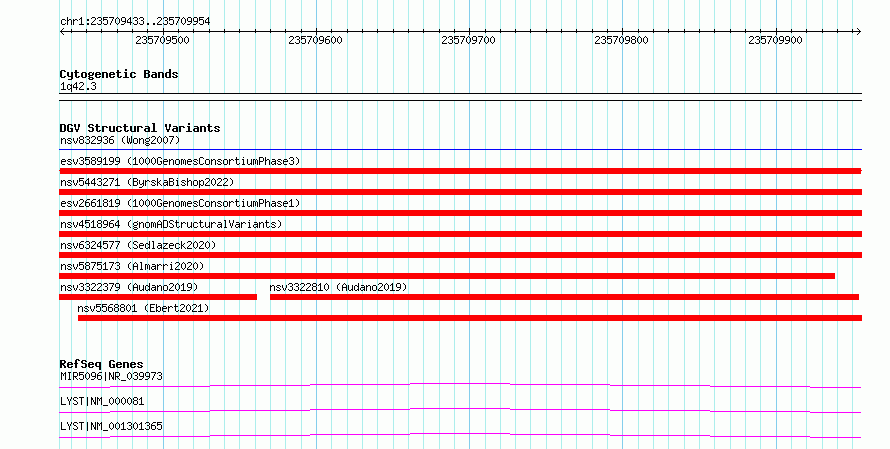The height and width of the screenshot is (449, 890).
Task: Open variant nsv3322810 (Audano2019) label
Action: pyautogui.click(x=338, y=287)
